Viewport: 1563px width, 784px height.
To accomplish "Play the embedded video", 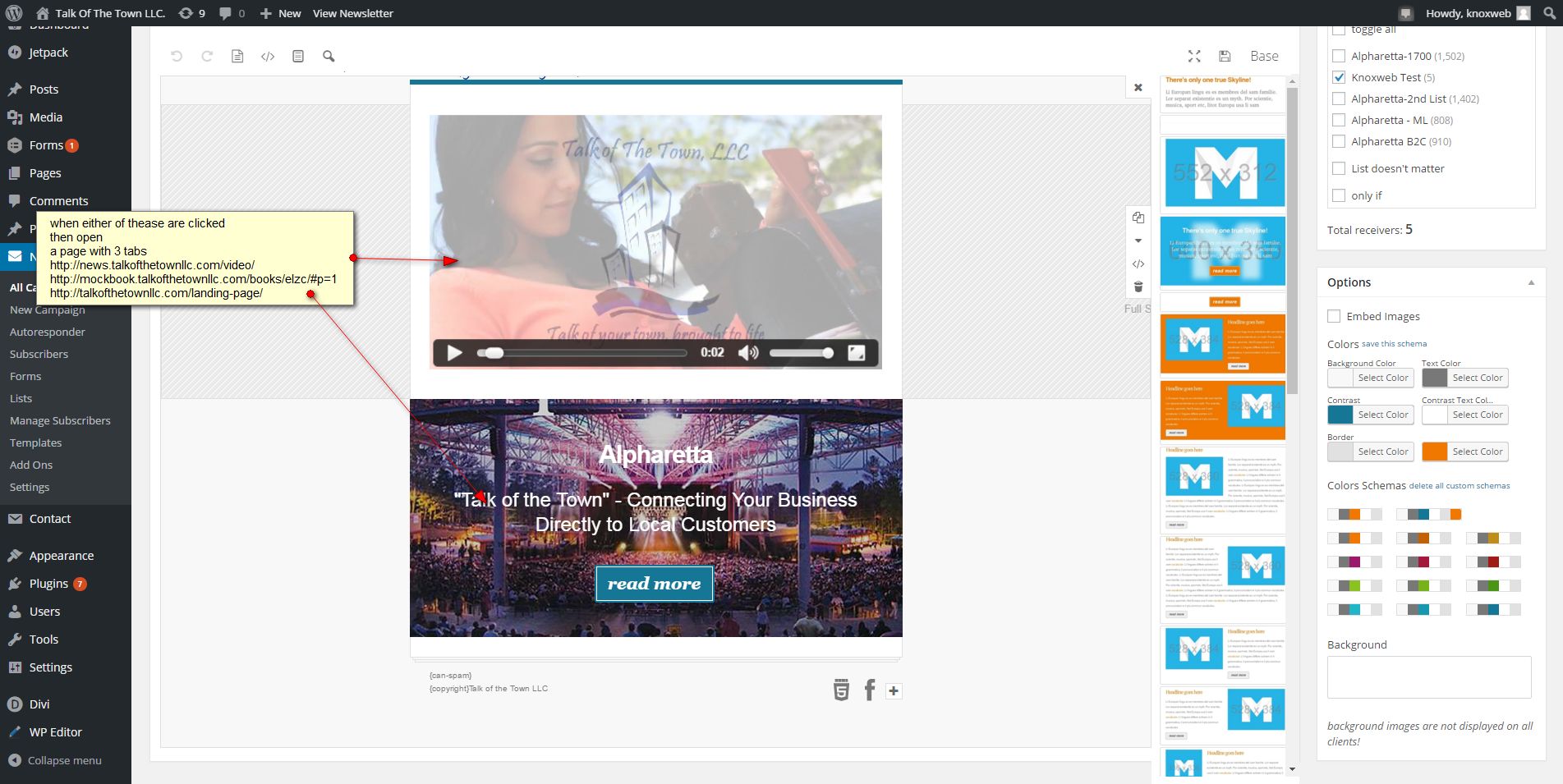I will (454, 353).
